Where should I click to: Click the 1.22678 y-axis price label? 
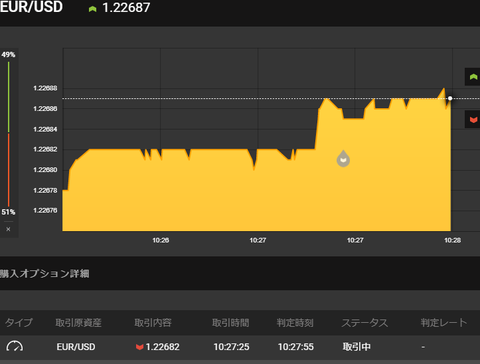(45, 190)
